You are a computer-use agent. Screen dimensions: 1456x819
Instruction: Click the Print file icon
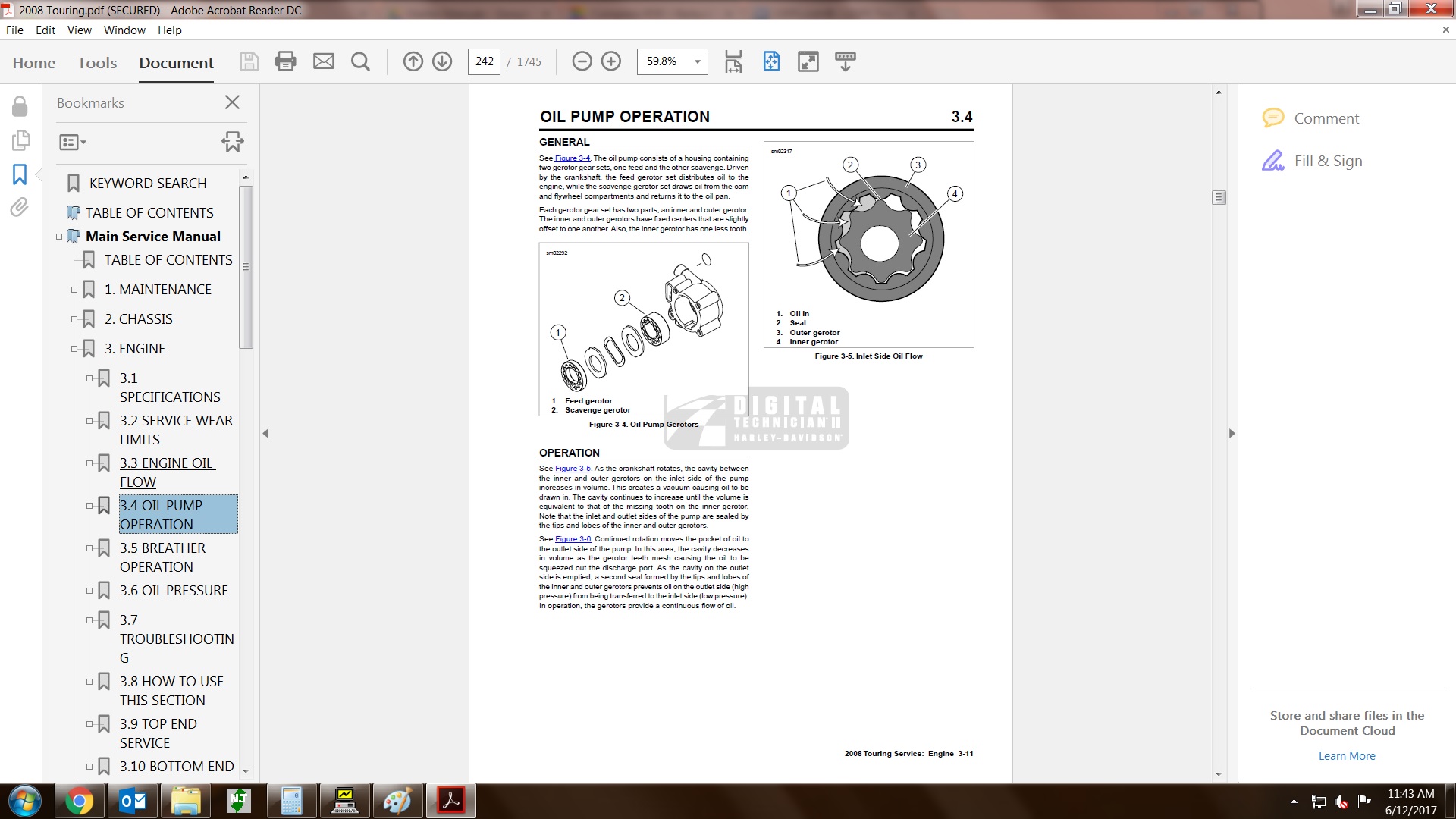coord(286,61)
